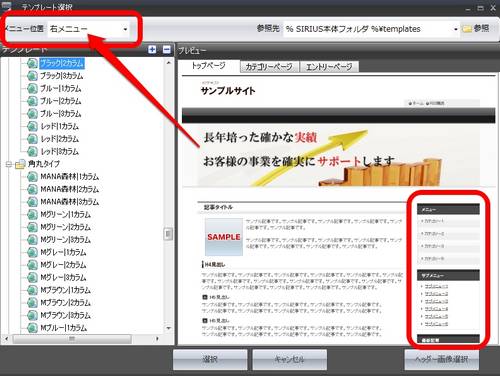Switch to the トップページ preview tab
The image size is (500, 376).
209,66
